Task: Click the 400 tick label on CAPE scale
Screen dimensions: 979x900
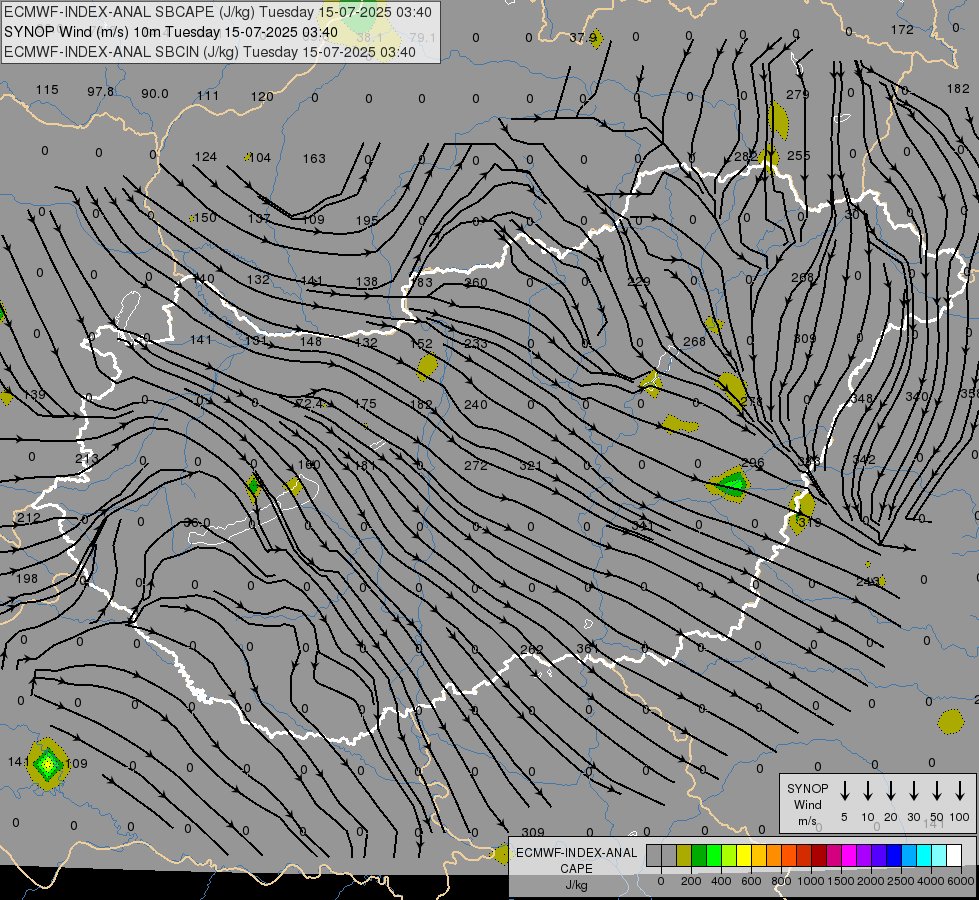Action: click(721, 881)
